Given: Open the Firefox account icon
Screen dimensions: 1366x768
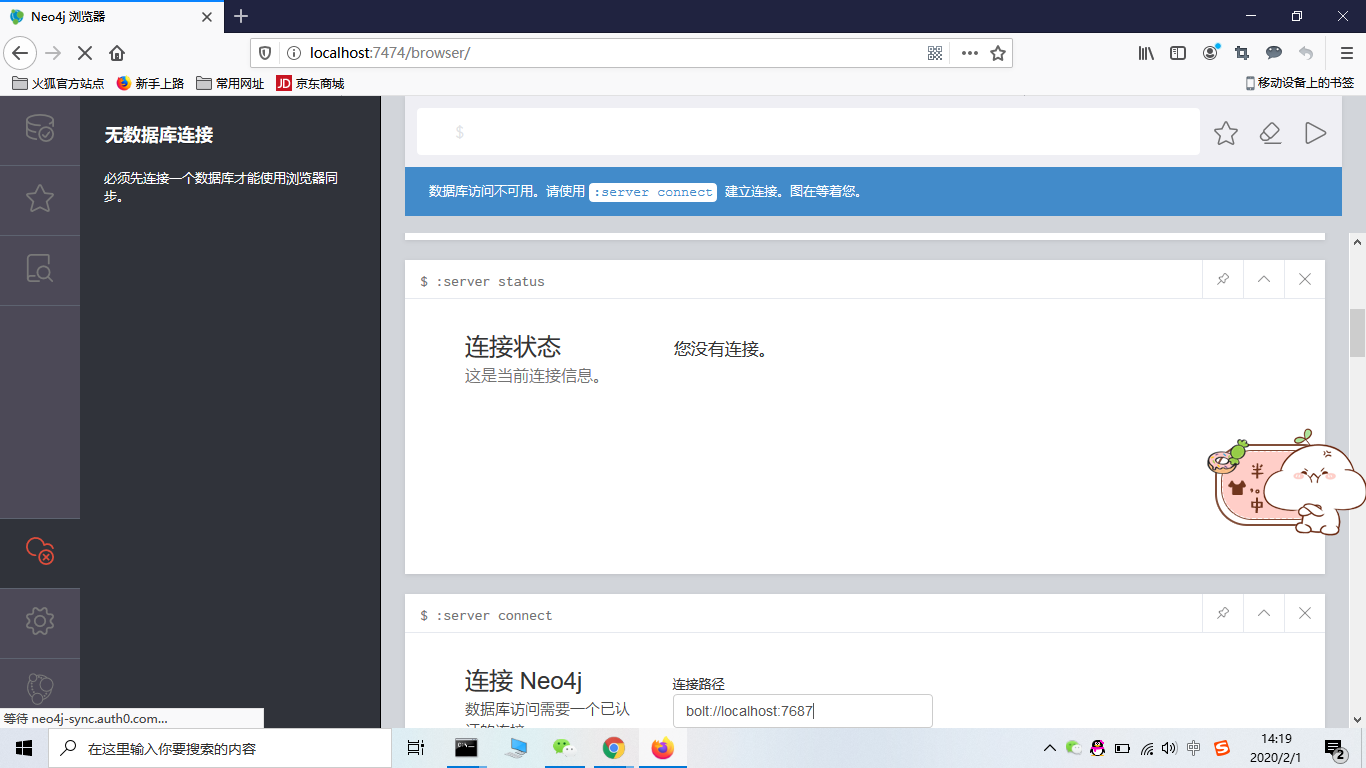Looking at the screenshot, I should tap(1210, 53).
